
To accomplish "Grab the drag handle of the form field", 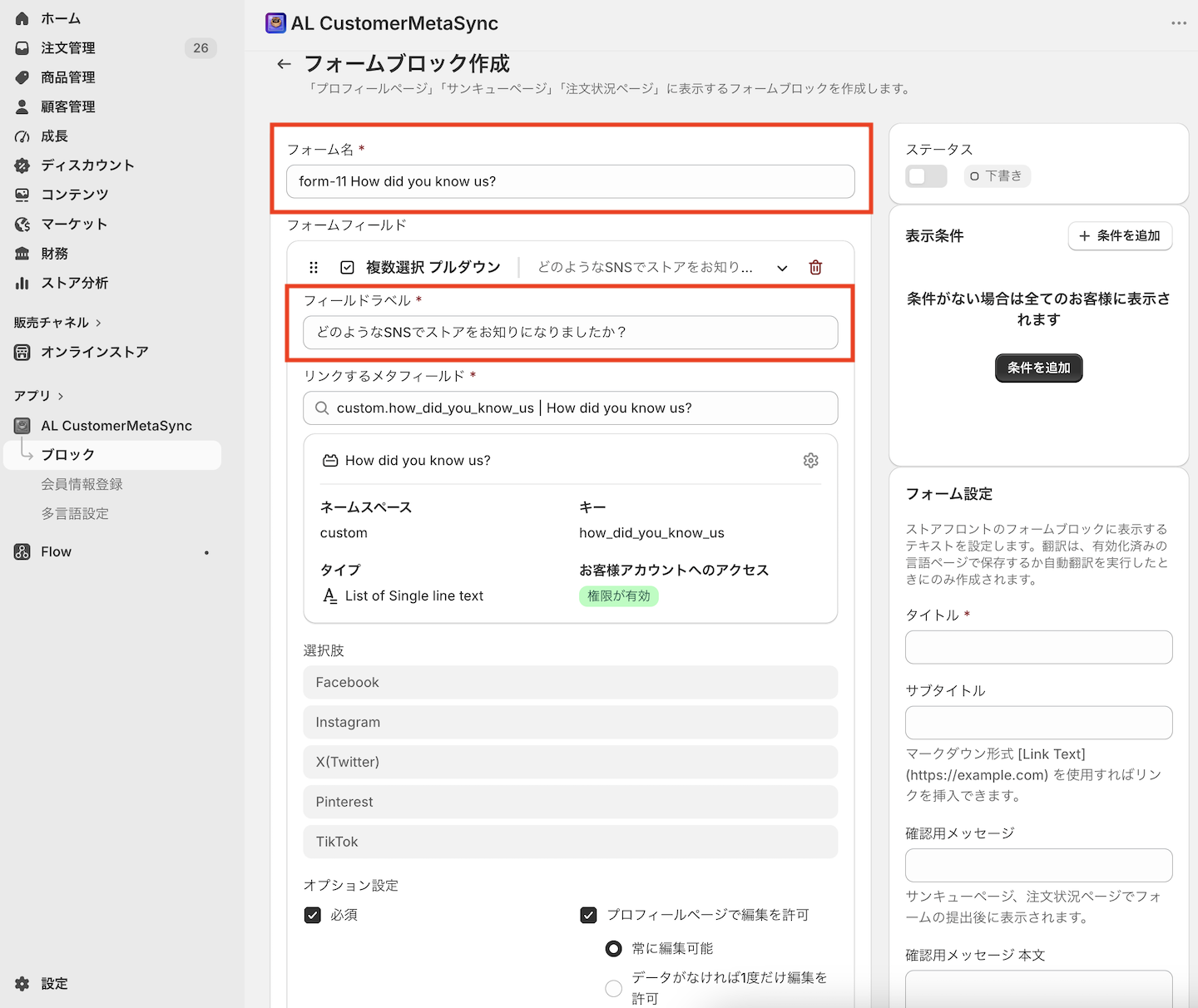I will [314, 267].
